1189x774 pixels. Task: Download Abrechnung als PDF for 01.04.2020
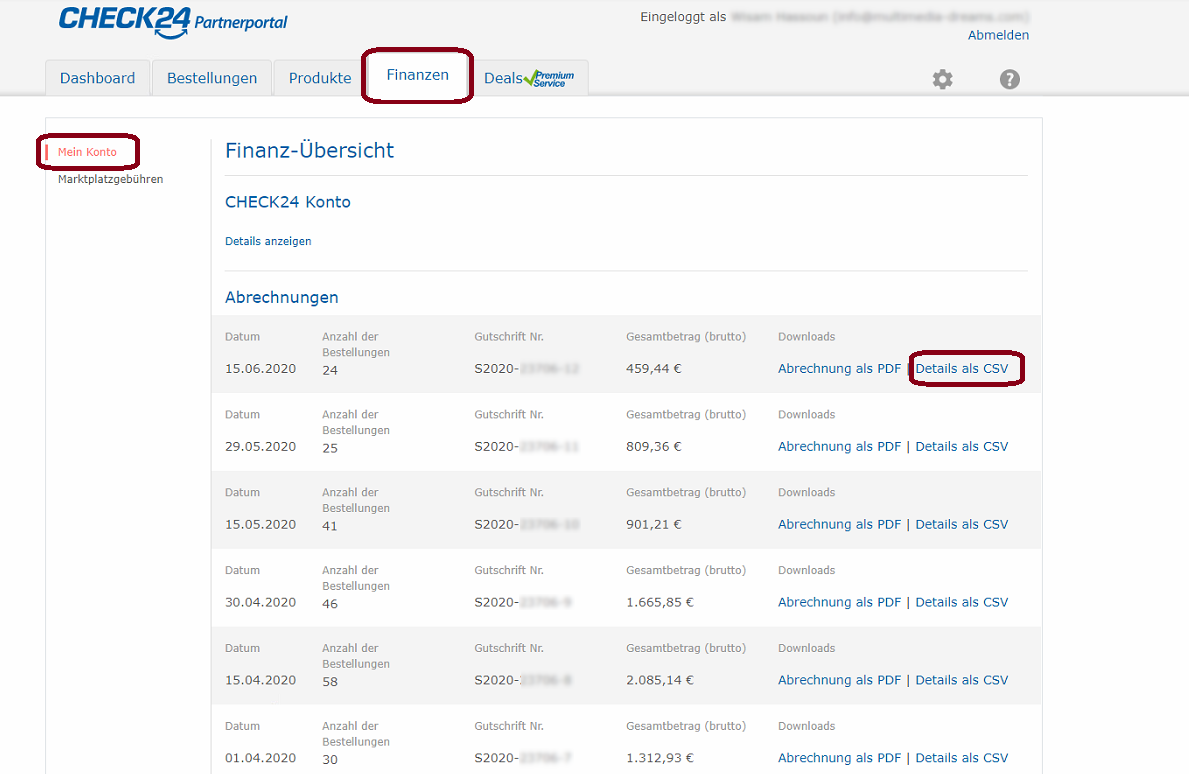839,758
